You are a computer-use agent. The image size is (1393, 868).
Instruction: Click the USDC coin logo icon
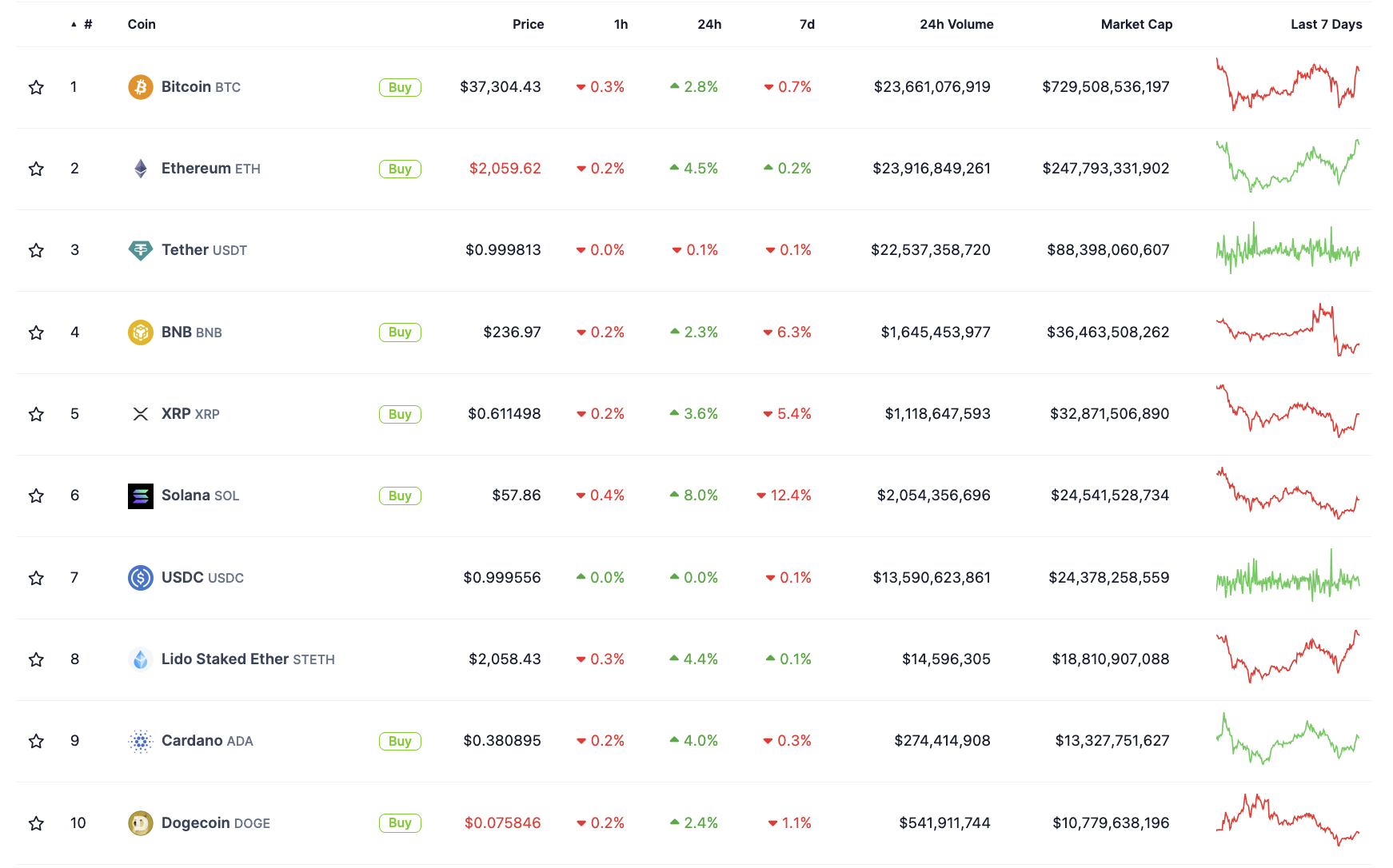(x=141, y=578)
